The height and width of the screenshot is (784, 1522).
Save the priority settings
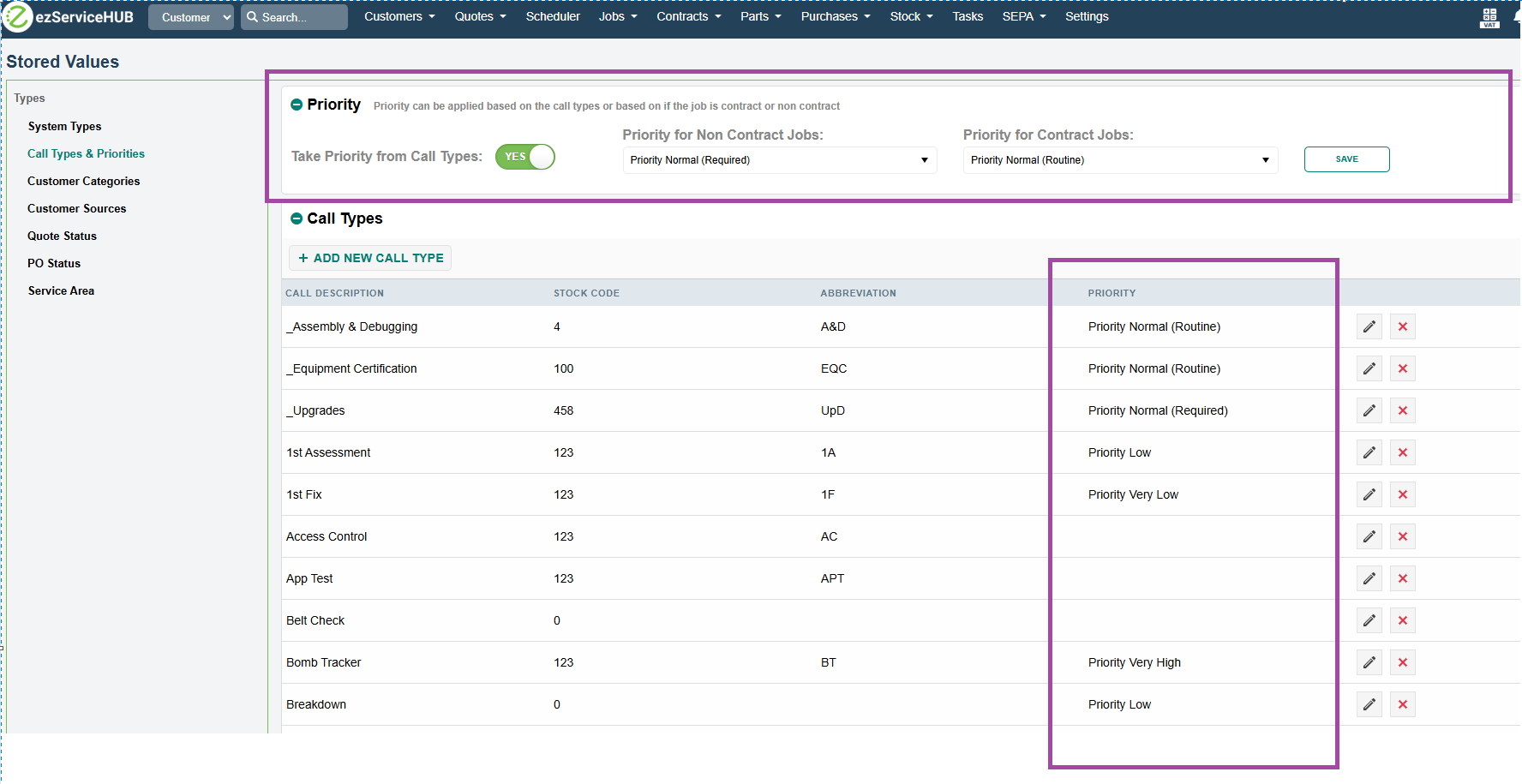pos(1346,159)
